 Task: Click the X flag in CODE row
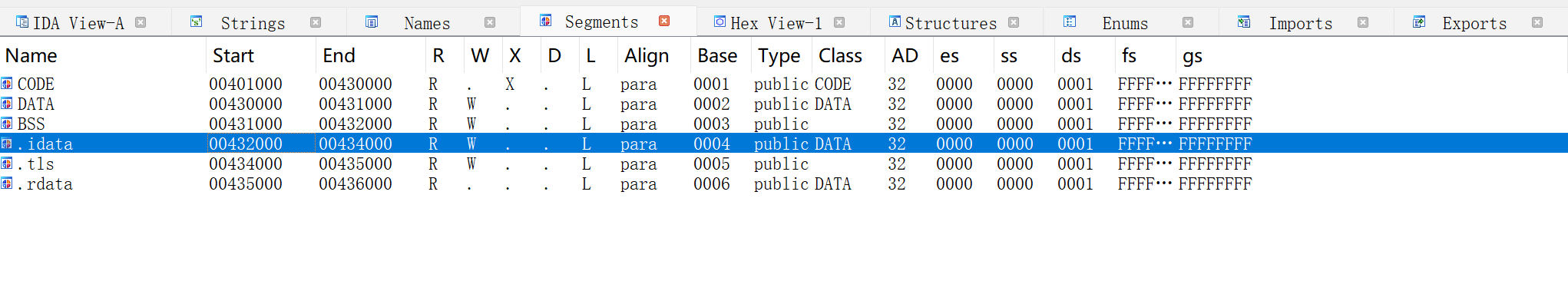click(510, 84)
